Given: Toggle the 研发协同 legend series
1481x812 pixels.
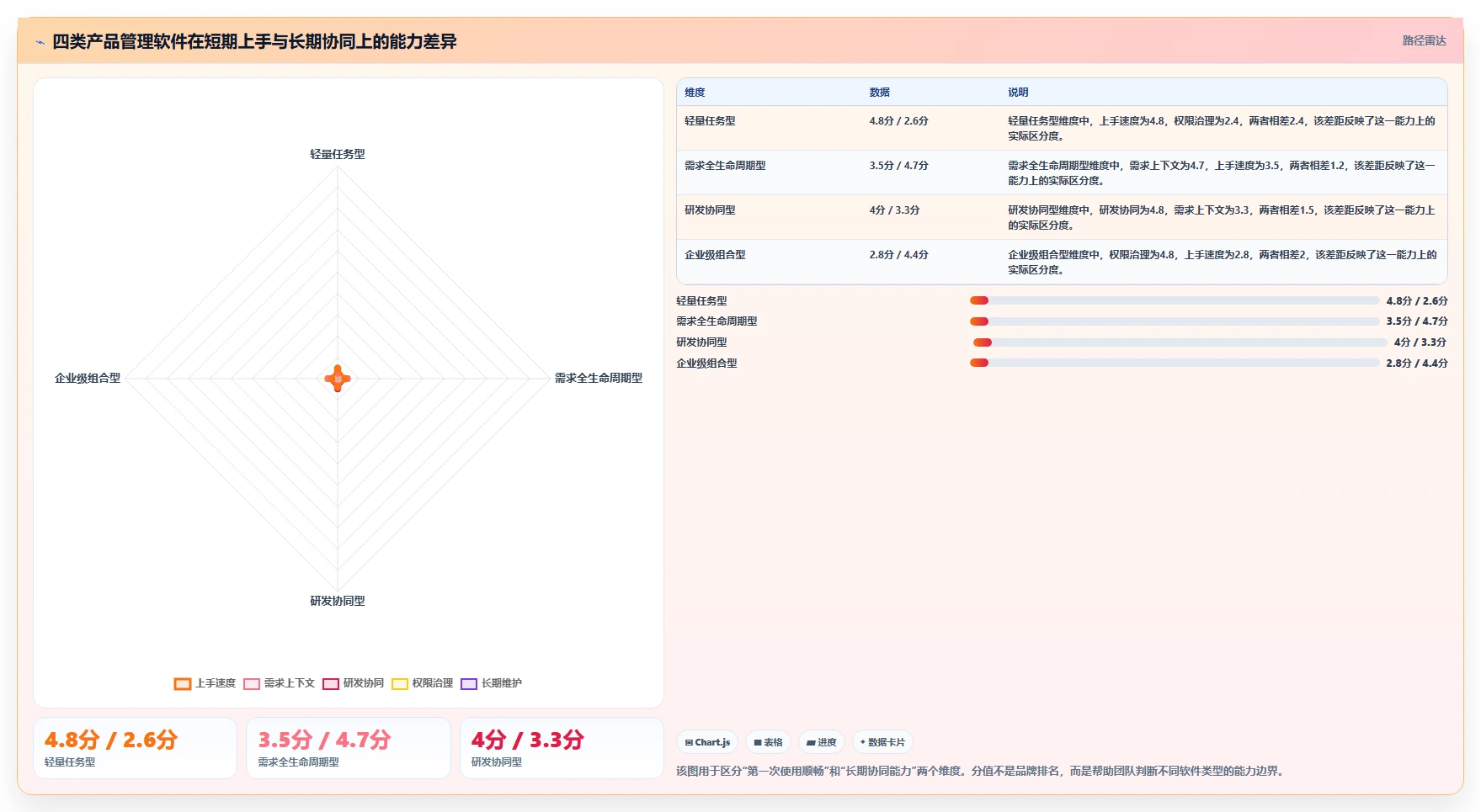Looking at the screenshot, I should [353, 683].
